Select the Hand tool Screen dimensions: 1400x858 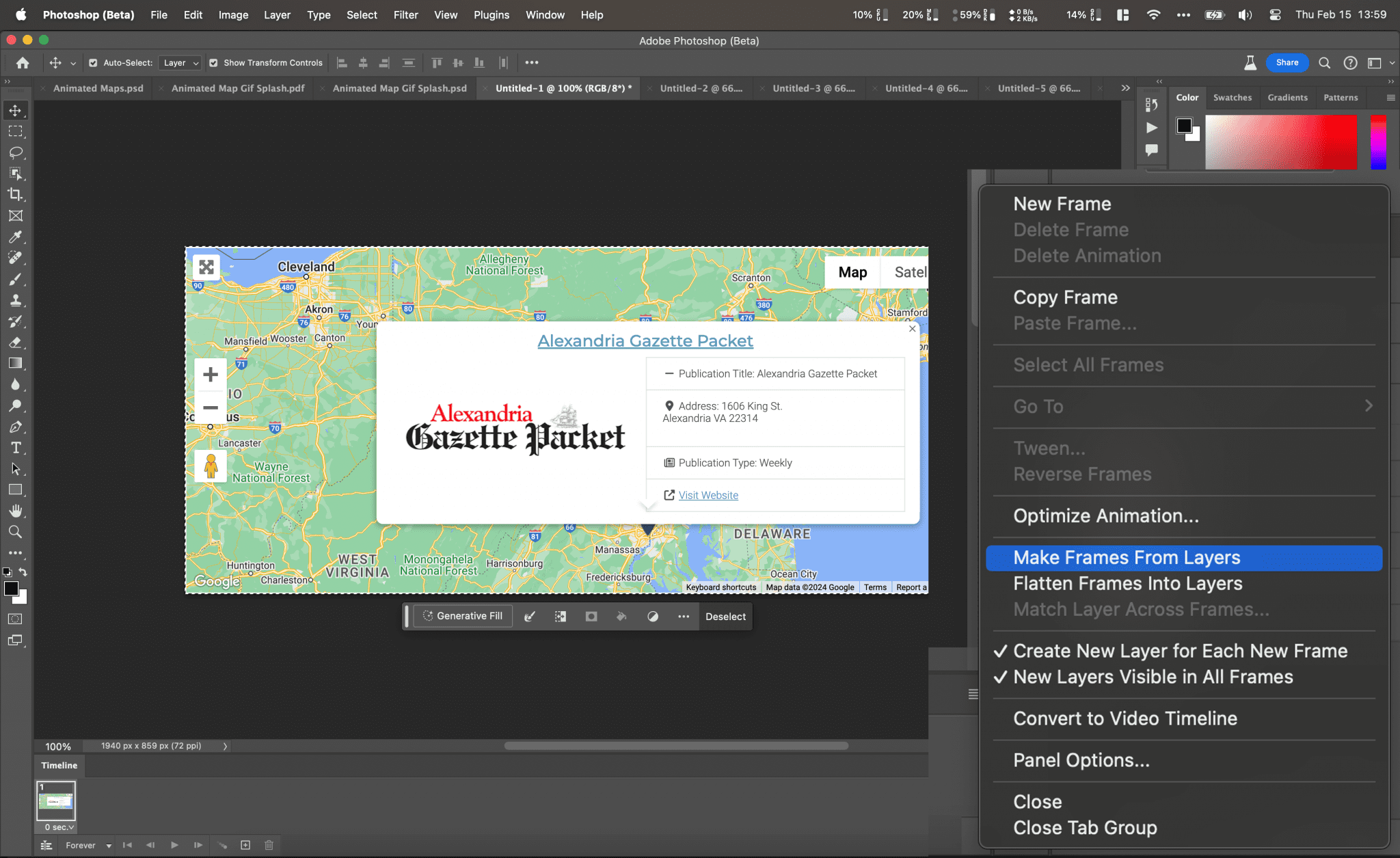coord(16,511)
